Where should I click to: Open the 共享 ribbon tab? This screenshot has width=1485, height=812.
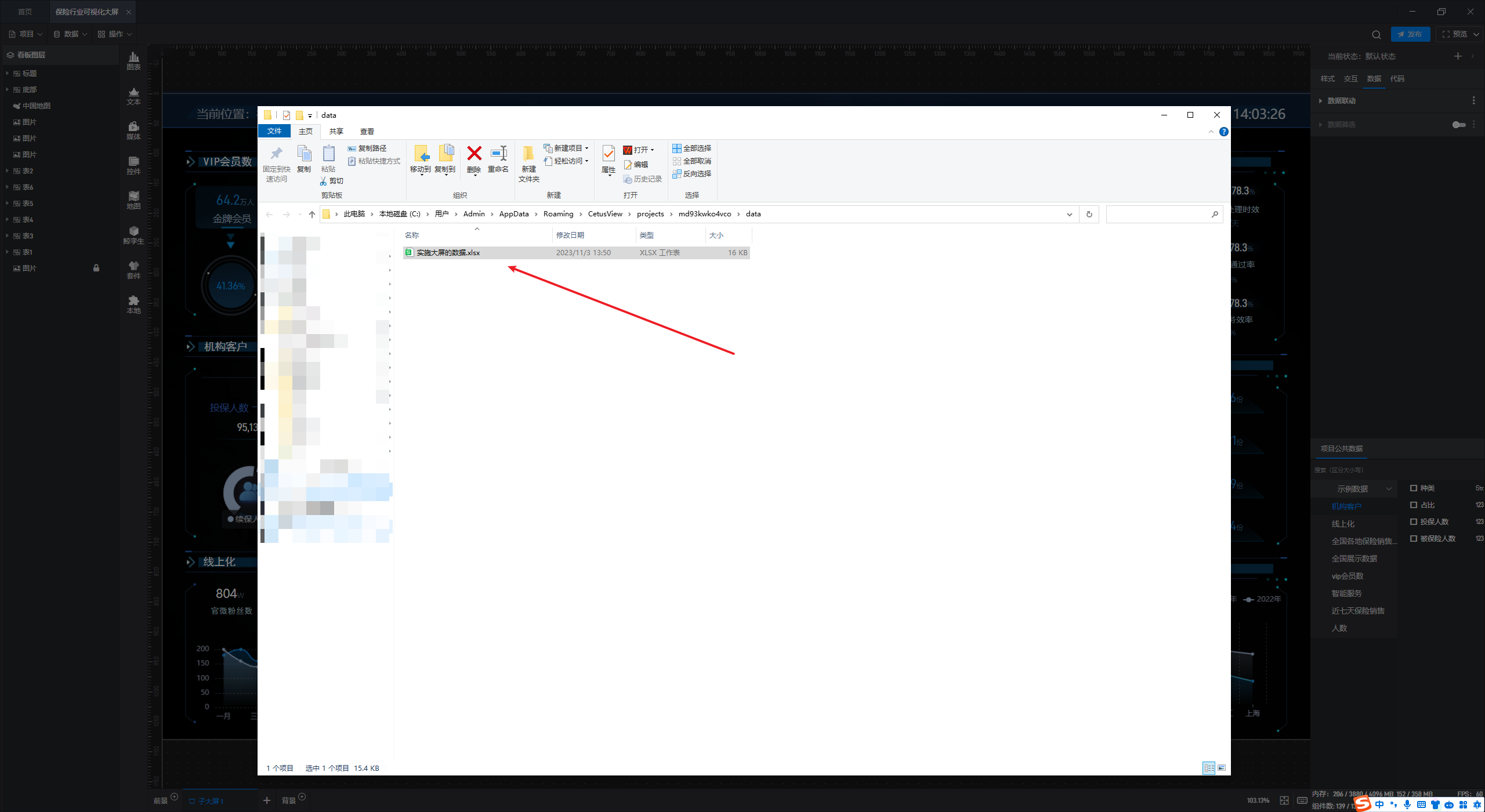point(336,132)
